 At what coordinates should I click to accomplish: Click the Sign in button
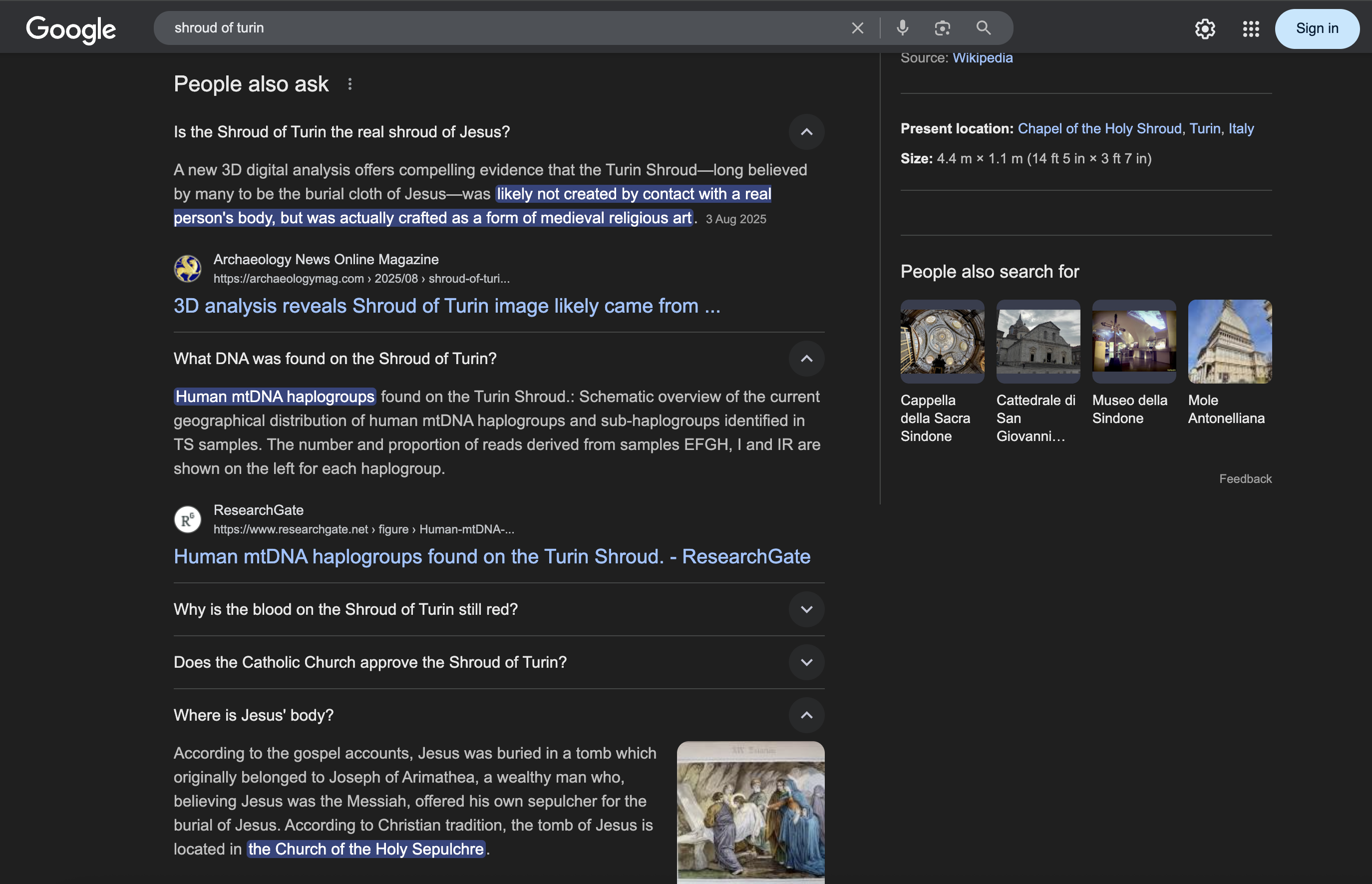pos(1317,28)
